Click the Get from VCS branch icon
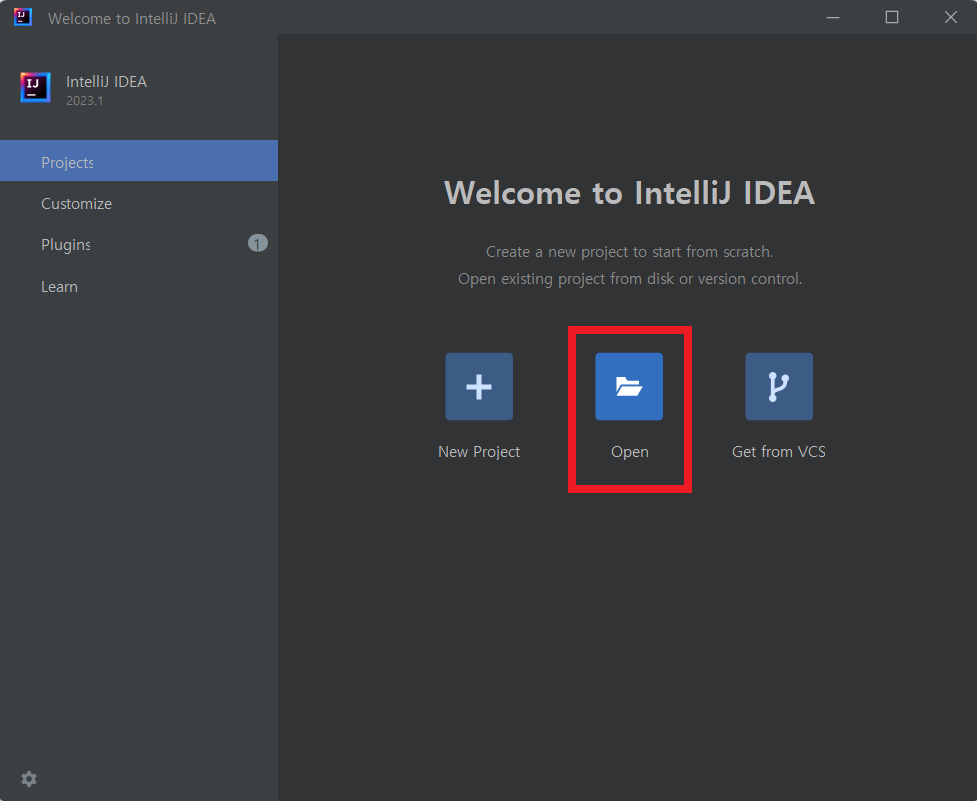This screenshot has height=801, width=977. point(779,386)
